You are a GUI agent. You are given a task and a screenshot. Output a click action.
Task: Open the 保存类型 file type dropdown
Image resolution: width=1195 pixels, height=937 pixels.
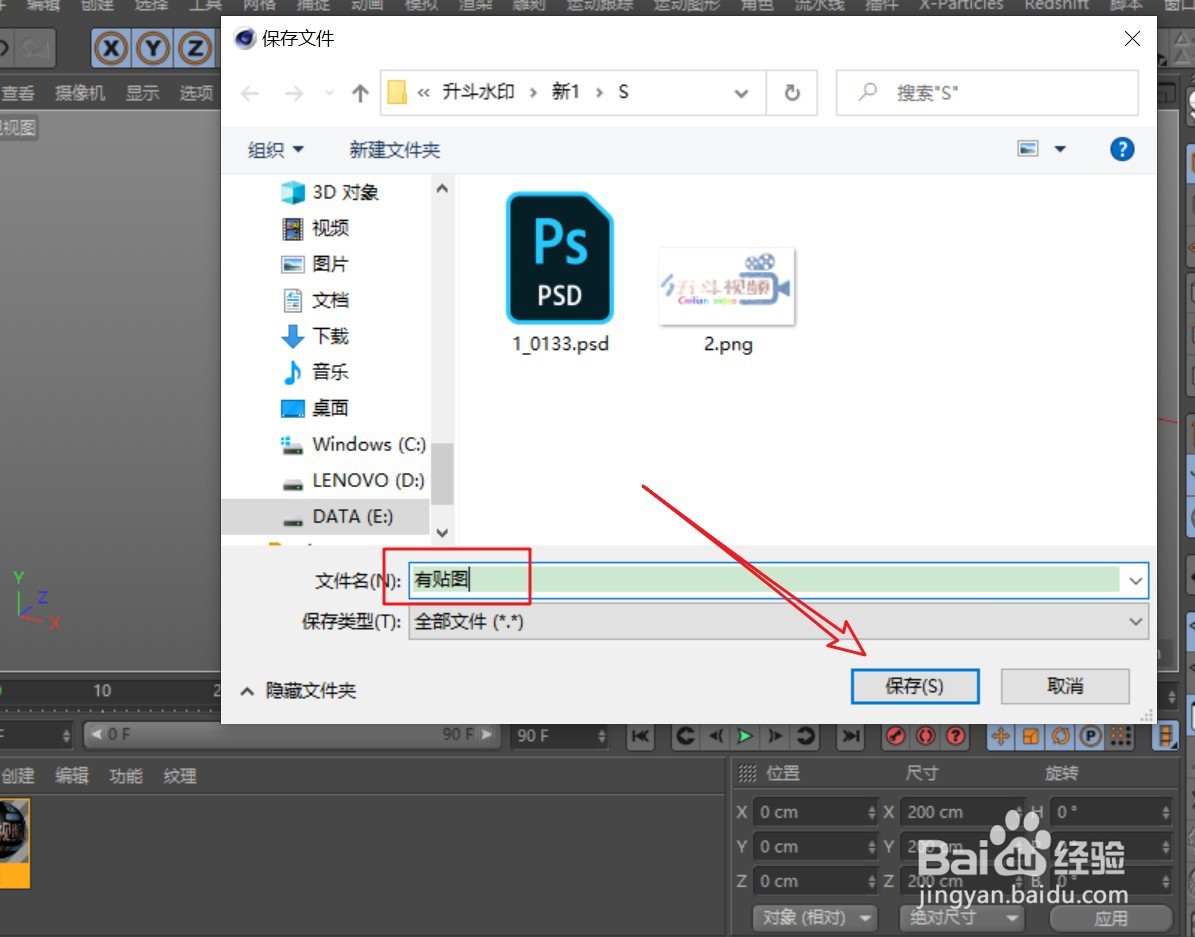pos(1134,621)
